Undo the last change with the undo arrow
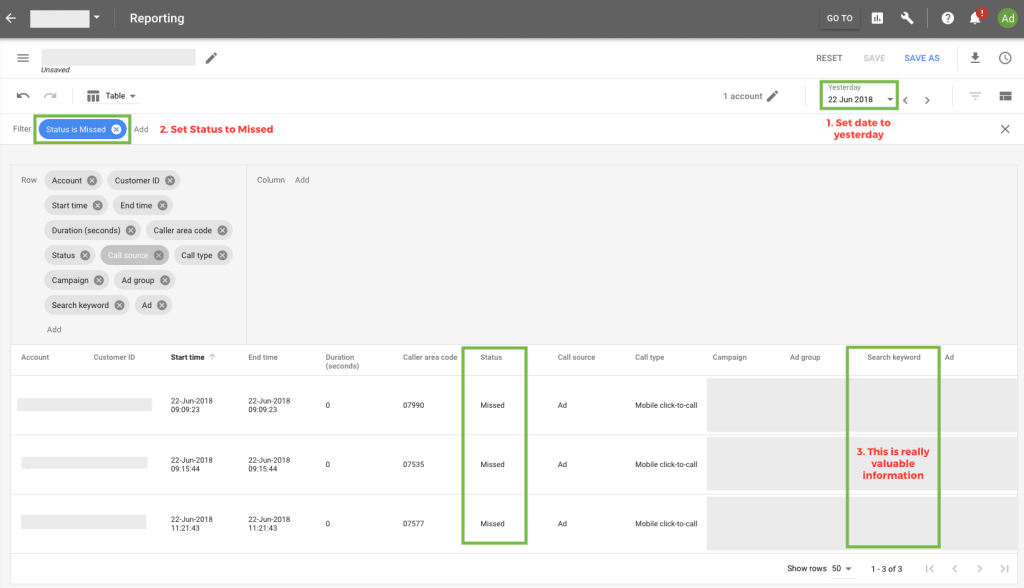 (22, 95)
